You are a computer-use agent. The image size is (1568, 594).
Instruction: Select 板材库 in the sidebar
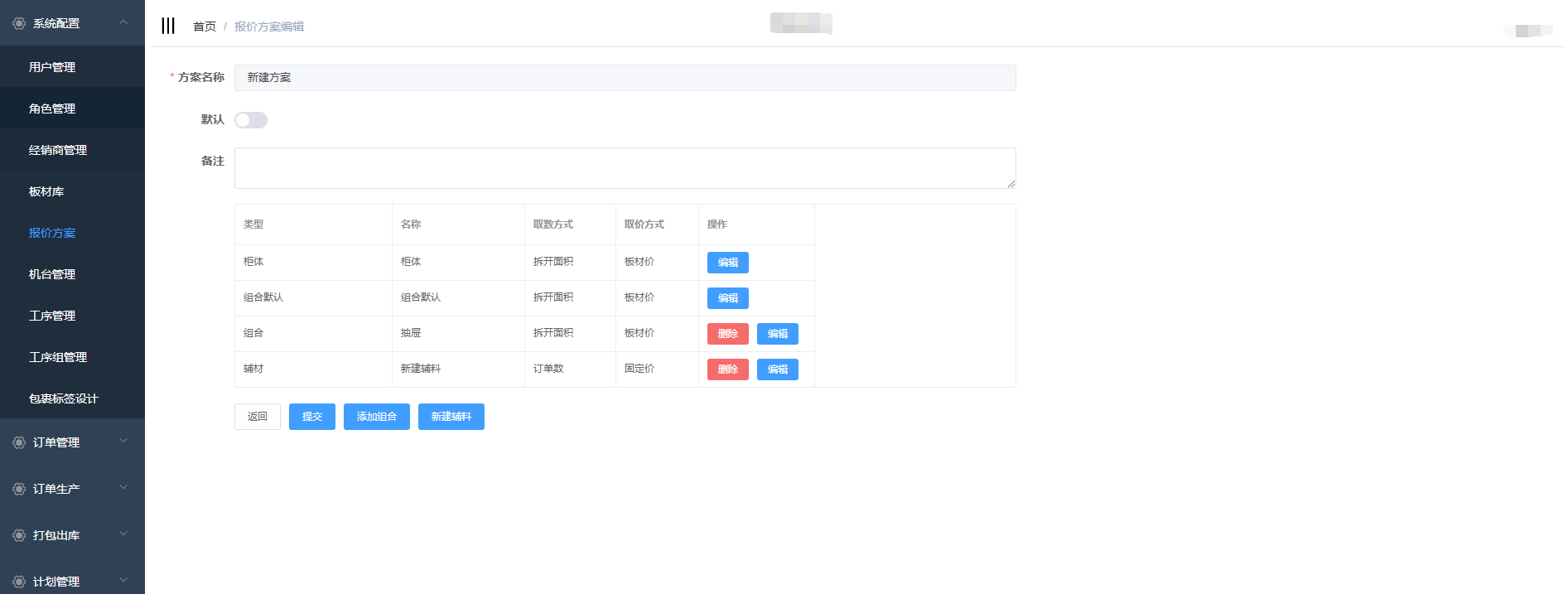pos(46,191)
